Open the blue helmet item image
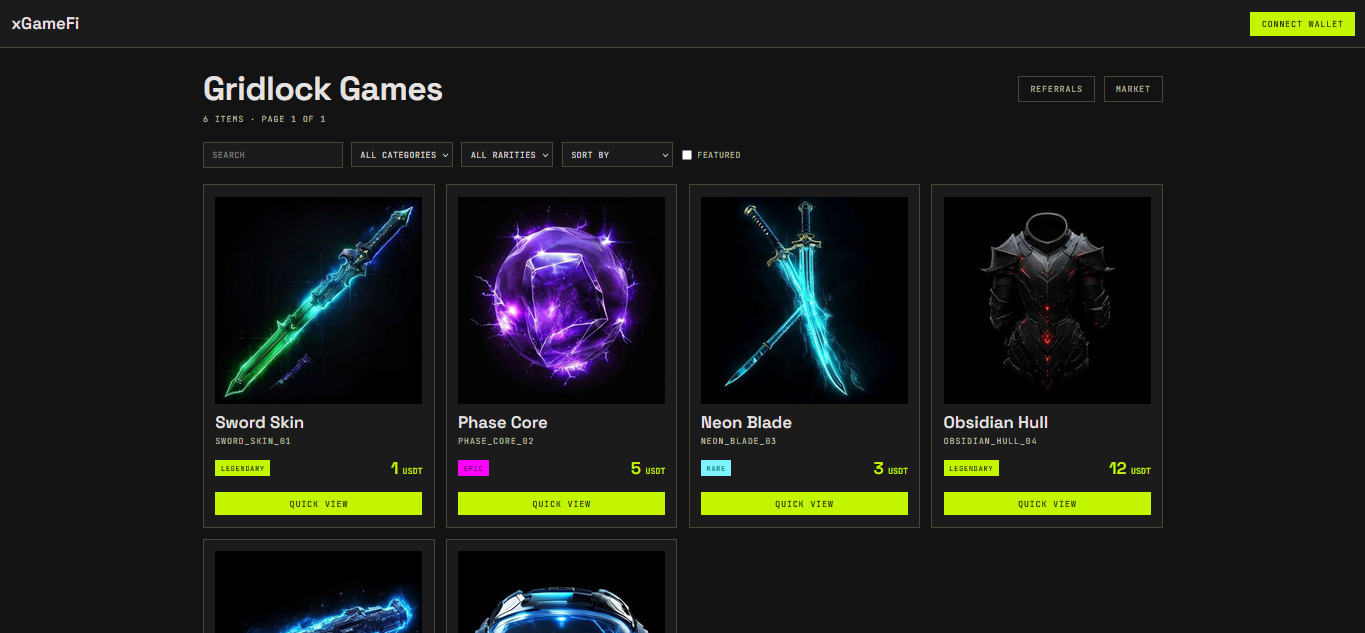This screenshot has width=1365, height=633. pyautogui.click(x=561, y=592)
